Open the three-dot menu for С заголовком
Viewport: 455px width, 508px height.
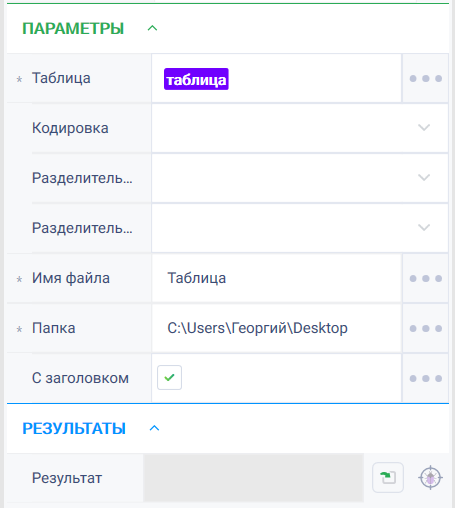pyautogui.click(x=426, y=378)
